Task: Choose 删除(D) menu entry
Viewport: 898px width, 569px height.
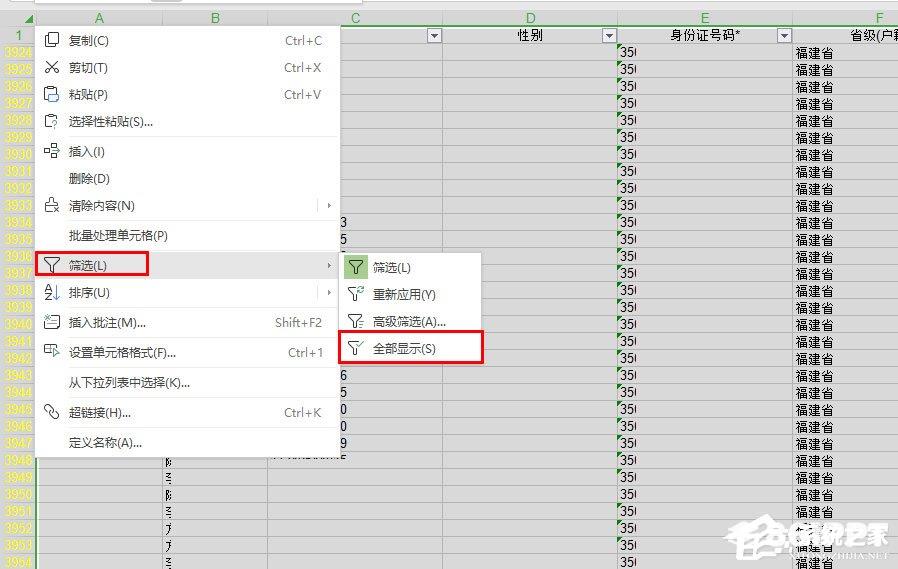Action: [x=187, y=178]
